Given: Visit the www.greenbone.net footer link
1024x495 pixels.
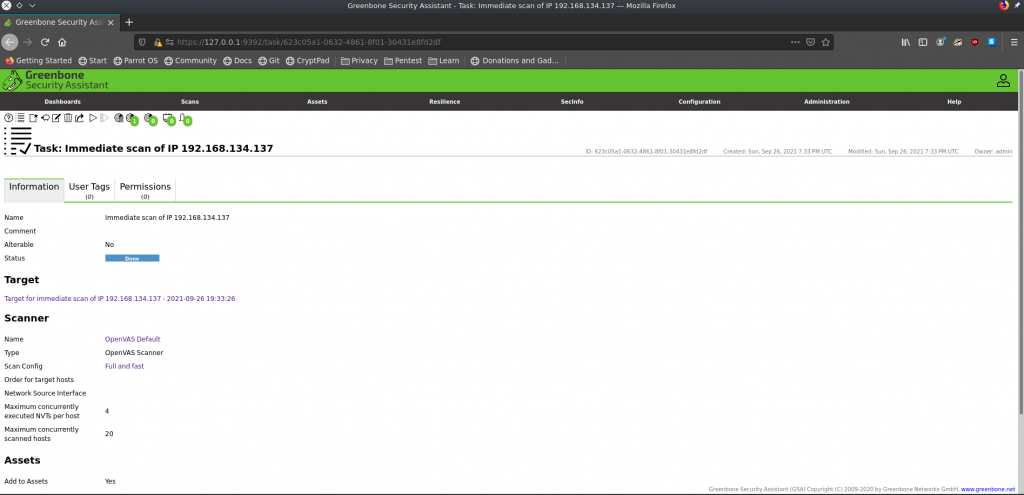Looking at the screenshot, I should [988, 488].
